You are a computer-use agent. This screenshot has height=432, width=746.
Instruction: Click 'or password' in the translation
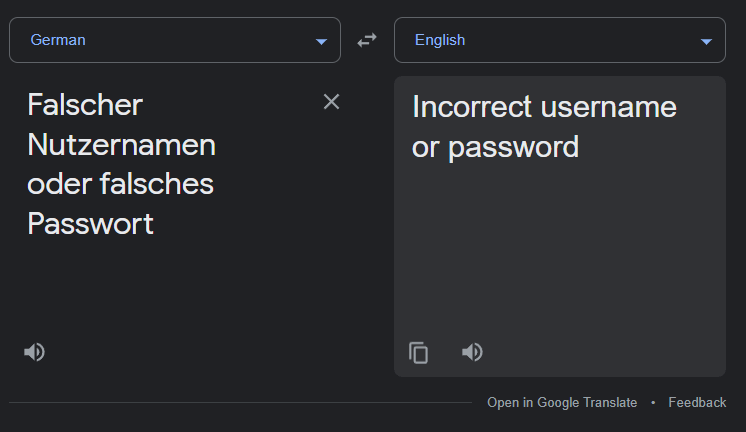click(x=495, y=147)
